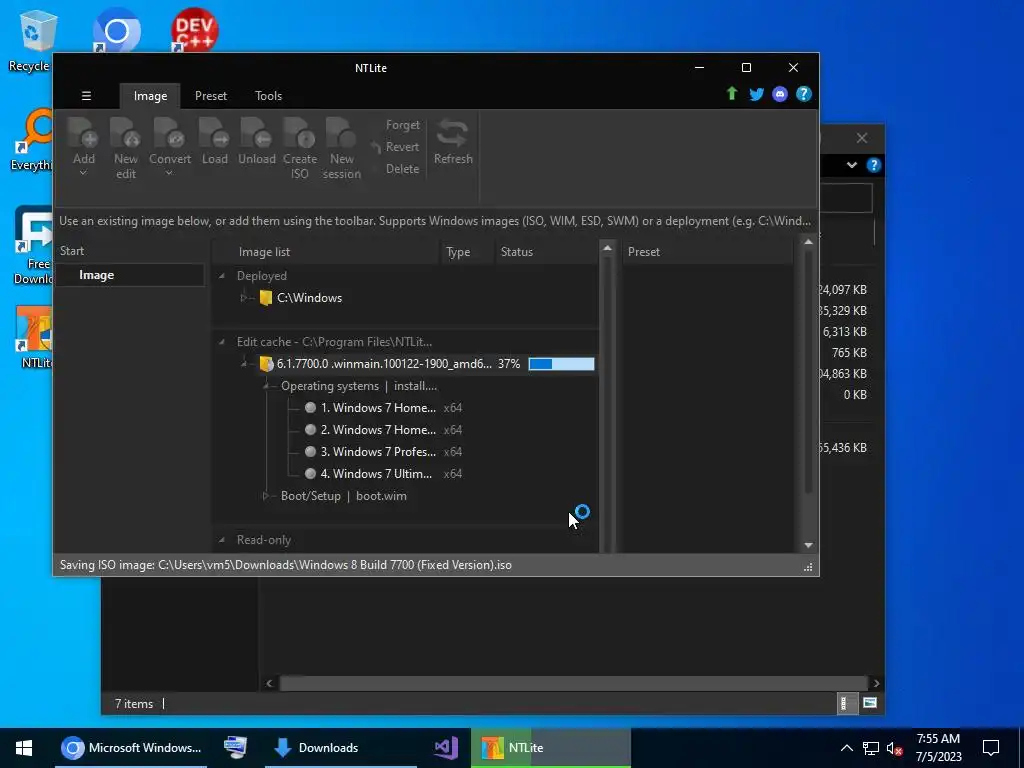Show hidden tray icons chevron
The image size is (1024, 768).
pos(846,748)
